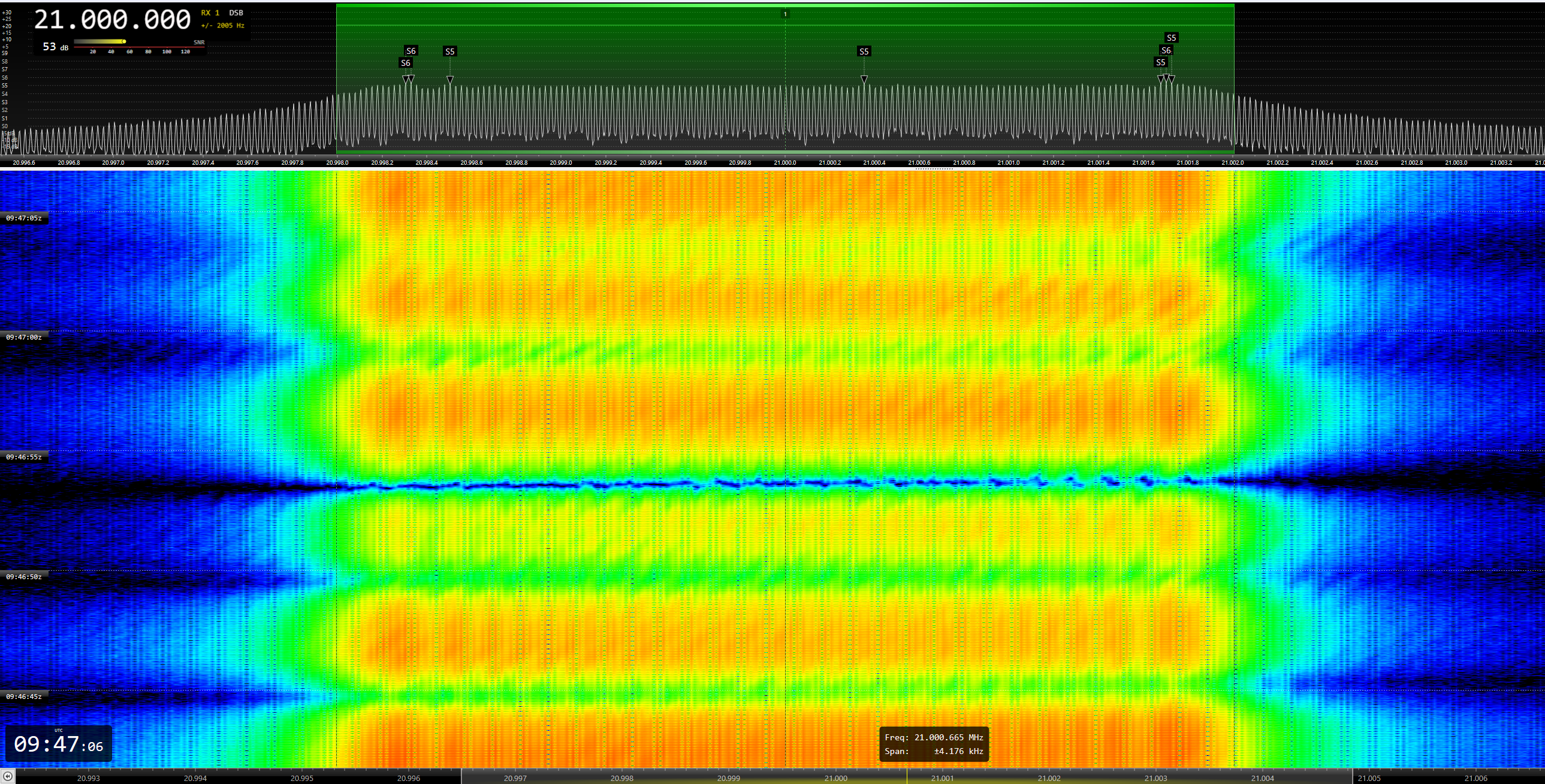The height and width of the screenshot is (784, 1545).
Task: Click the S6 label in the right marker cluster
Action: tap(1166, 50)
